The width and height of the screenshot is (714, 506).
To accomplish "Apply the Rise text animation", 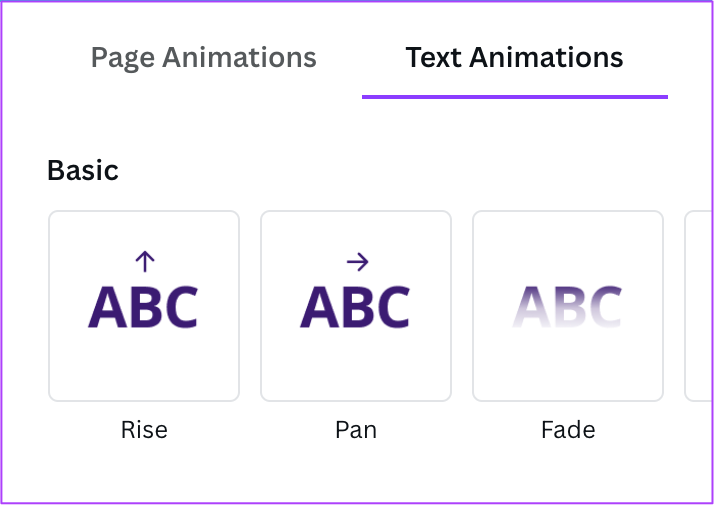I will click(144, 306).
